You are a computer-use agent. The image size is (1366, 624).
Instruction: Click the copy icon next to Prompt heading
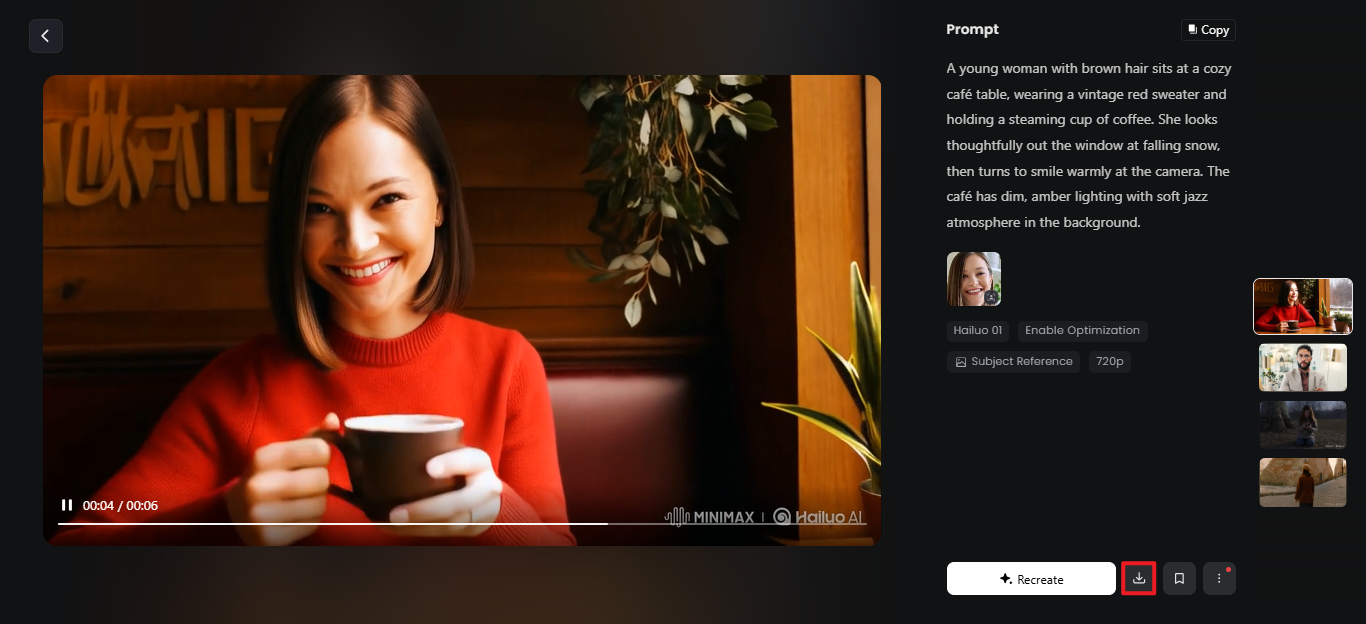tap(1194, 29)
